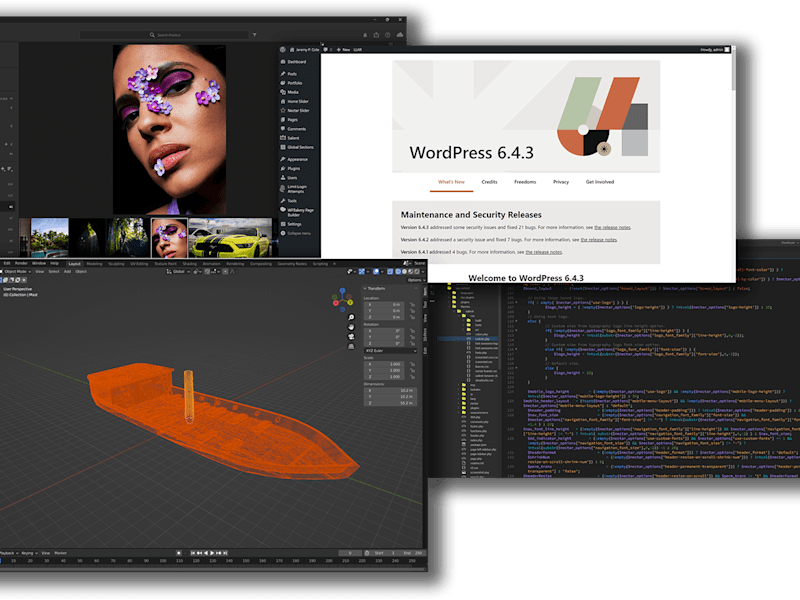Screen dimensions: 800x600
Task: Open release notes link for Version 6.4.3
Action: [x=612, y=228]
